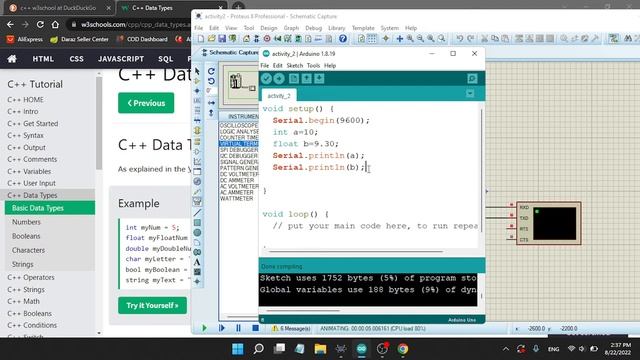Toggle the grid display icon in Proteus toolbar
The width and height of the screenshot is (640, 360).
[372, 38]
